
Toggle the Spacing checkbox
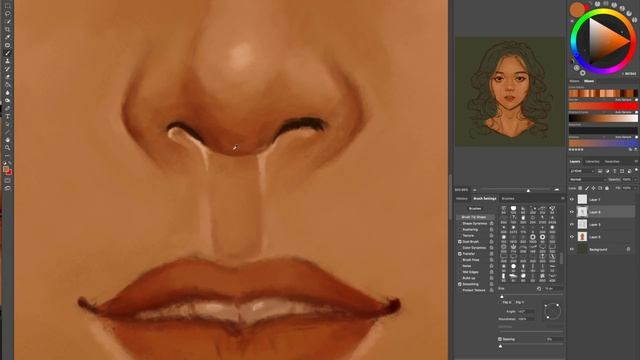coord(500,339)
